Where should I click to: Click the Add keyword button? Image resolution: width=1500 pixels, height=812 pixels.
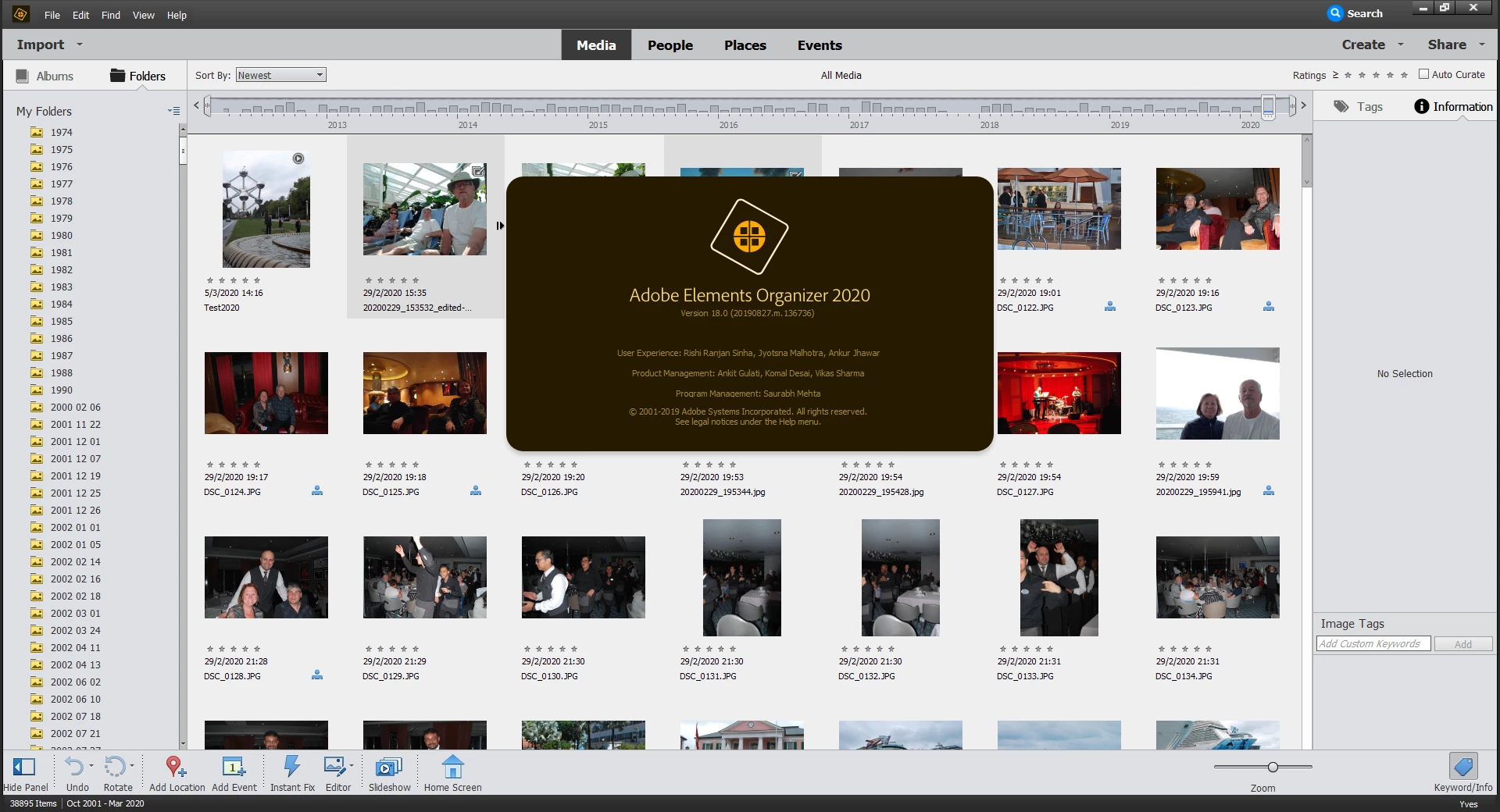pos(1462,644)
